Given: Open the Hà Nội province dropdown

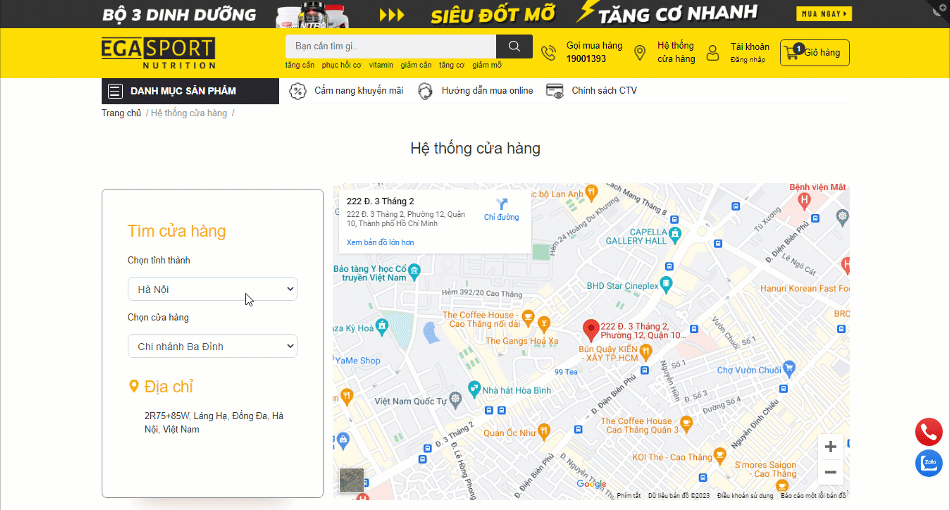Looking at the screenshot, I should point(213,289).
